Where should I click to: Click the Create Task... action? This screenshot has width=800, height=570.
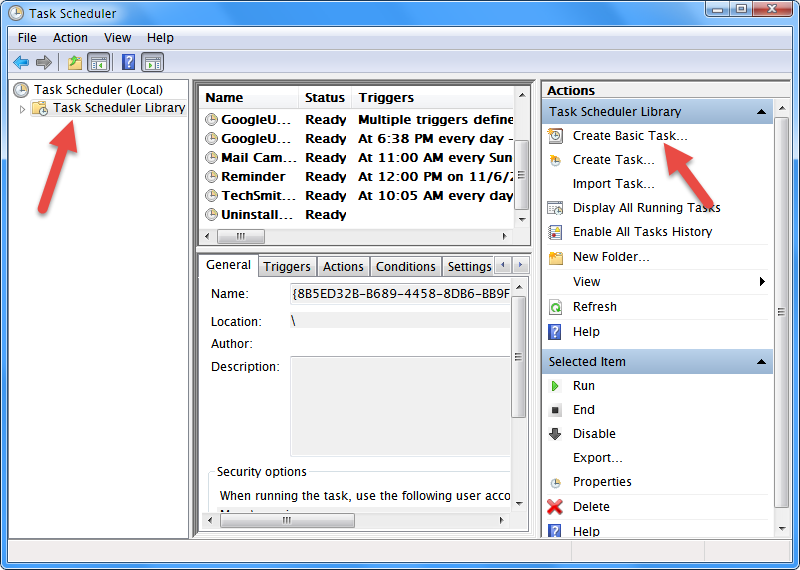click(613, 160)
